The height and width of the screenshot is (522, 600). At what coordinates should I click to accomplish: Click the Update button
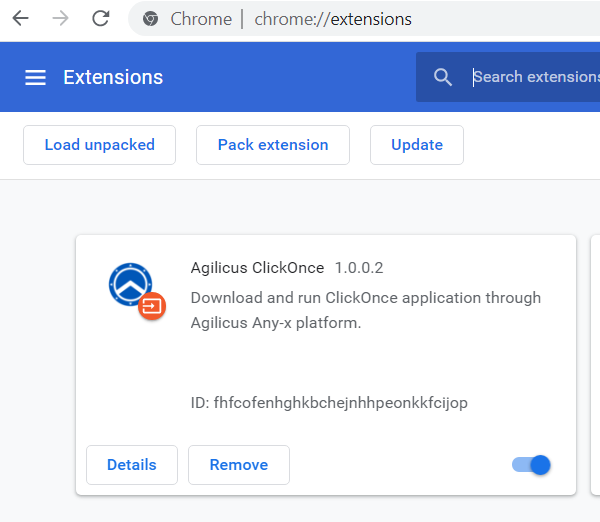pos(417,145)
